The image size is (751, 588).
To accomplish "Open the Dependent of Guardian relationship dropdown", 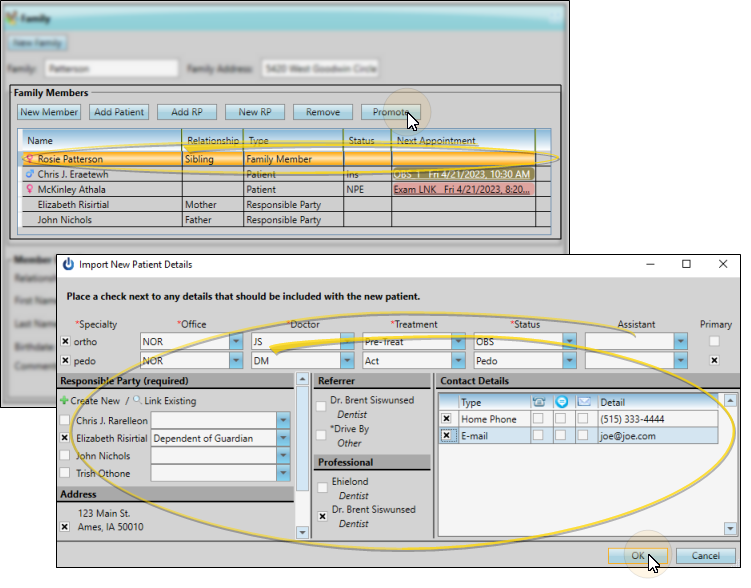I will pyautogui.click(x=283, y=438).
